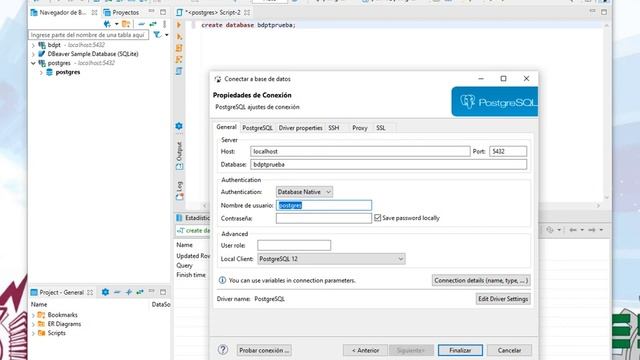Open the Authentication Database Native dropdown

click(304, 192)
